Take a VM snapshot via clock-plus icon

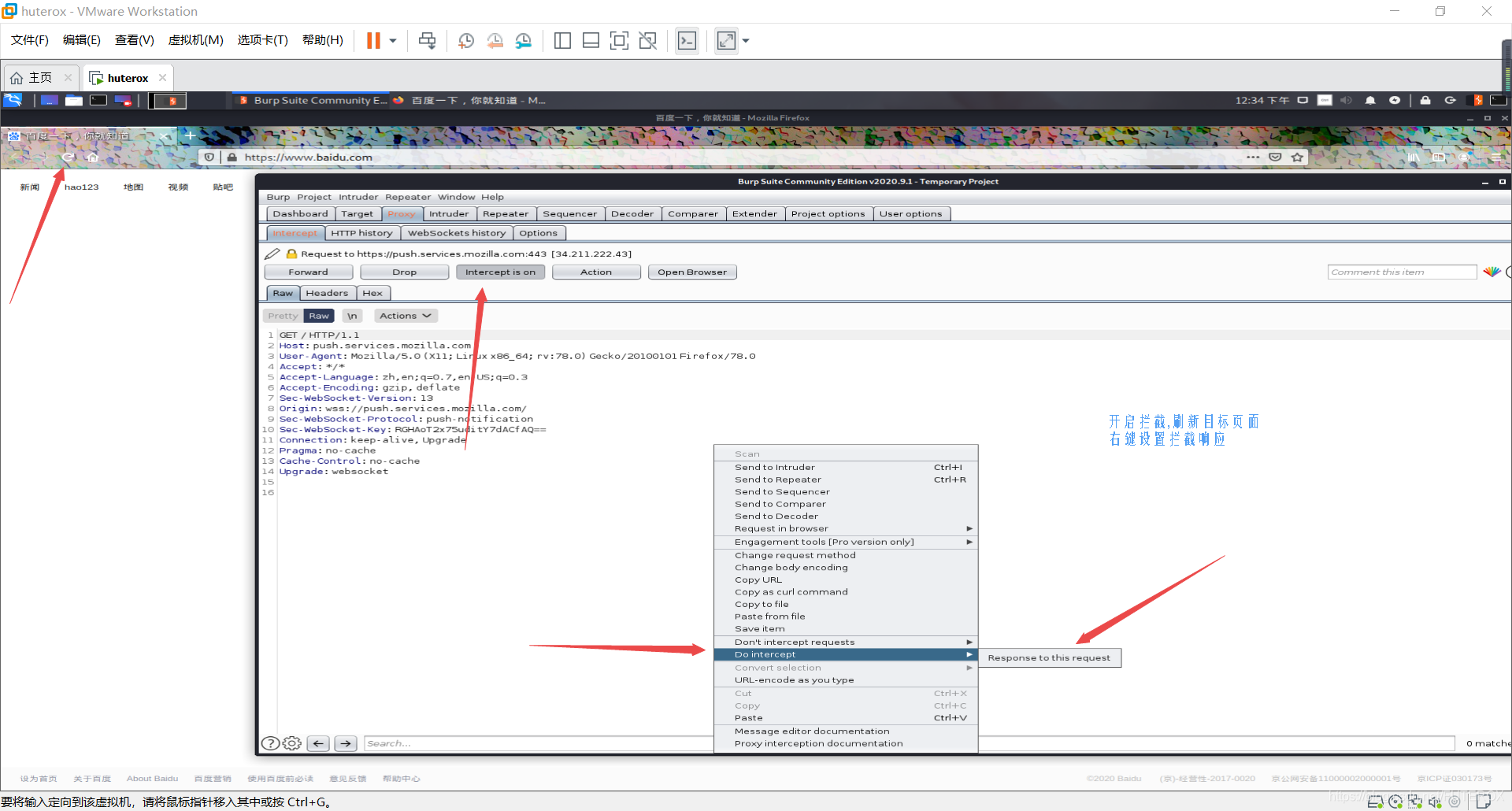tap(466, 41)
